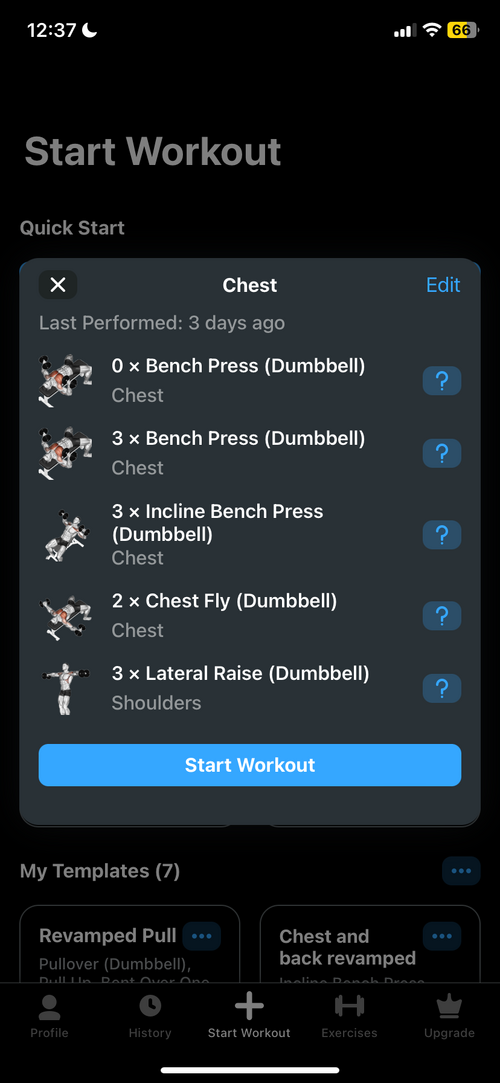The image size is (500, 1083).
Task: Tap the Lateral Raise exercise illustration
Action: [x=64, y=688]
